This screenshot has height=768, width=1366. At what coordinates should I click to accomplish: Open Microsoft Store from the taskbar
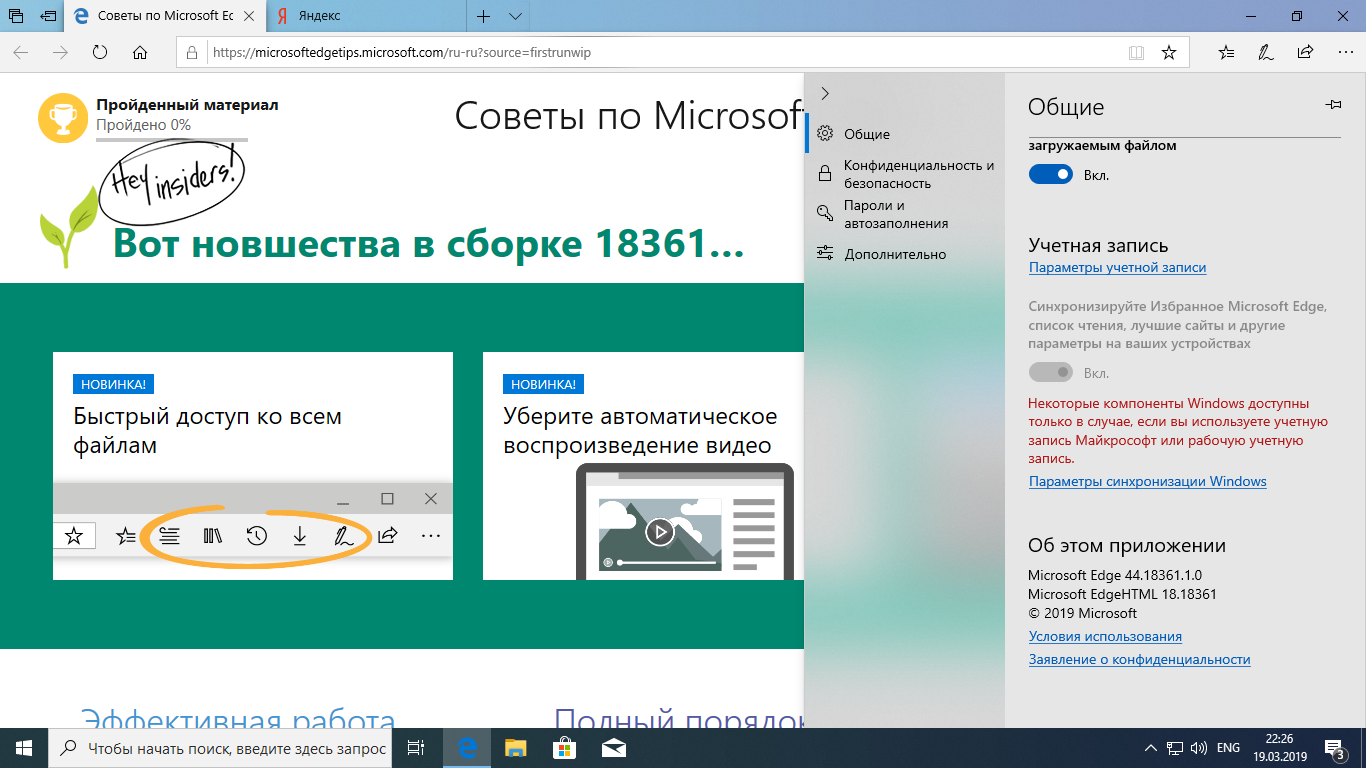(564, 748)
